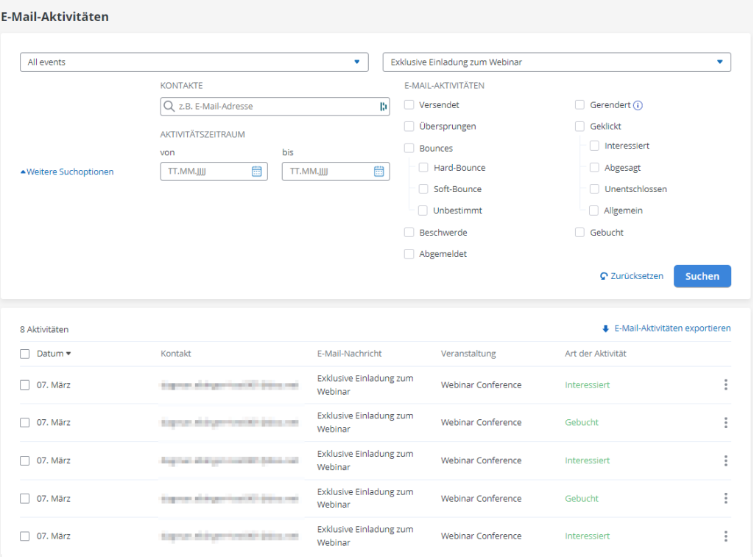The height and width of the screenshot is (559, 753).
Task: Click the Zurücksetzen link
Action: (637, 276)
